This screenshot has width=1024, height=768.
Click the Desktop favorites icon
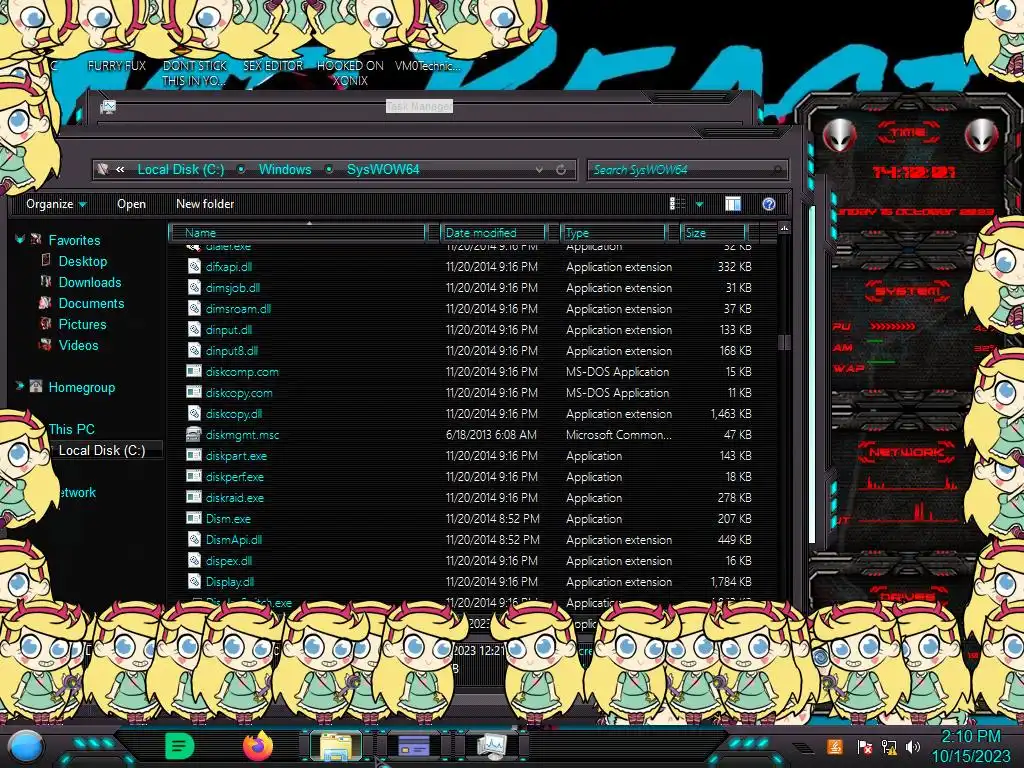point(46,261)
